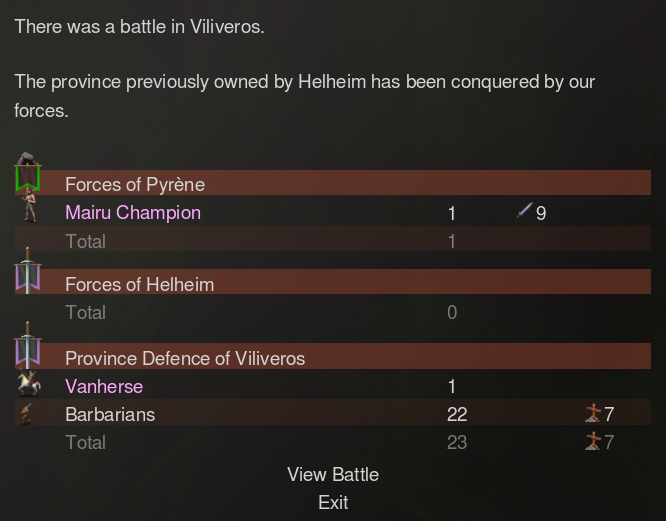The image size is (666, 521).
Task: Click the grave casualties icon in last Total row
Action: point(593,441)
